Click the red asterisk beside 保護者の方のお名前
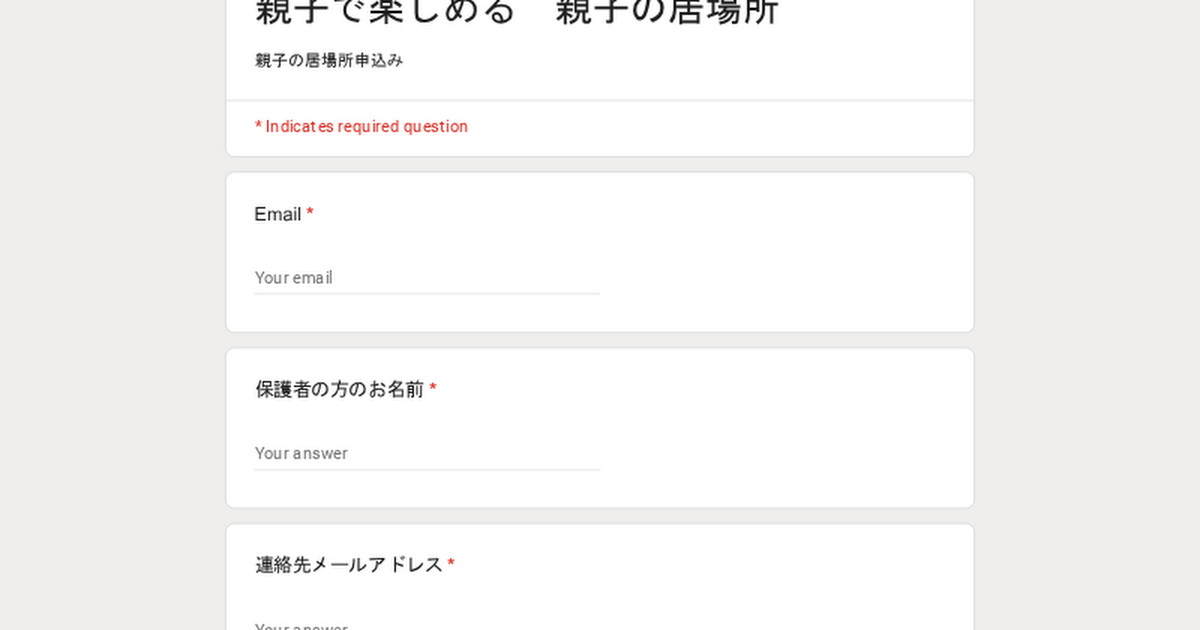The height and width of the screenshot is (630, 1200). (x=433, y=389)
